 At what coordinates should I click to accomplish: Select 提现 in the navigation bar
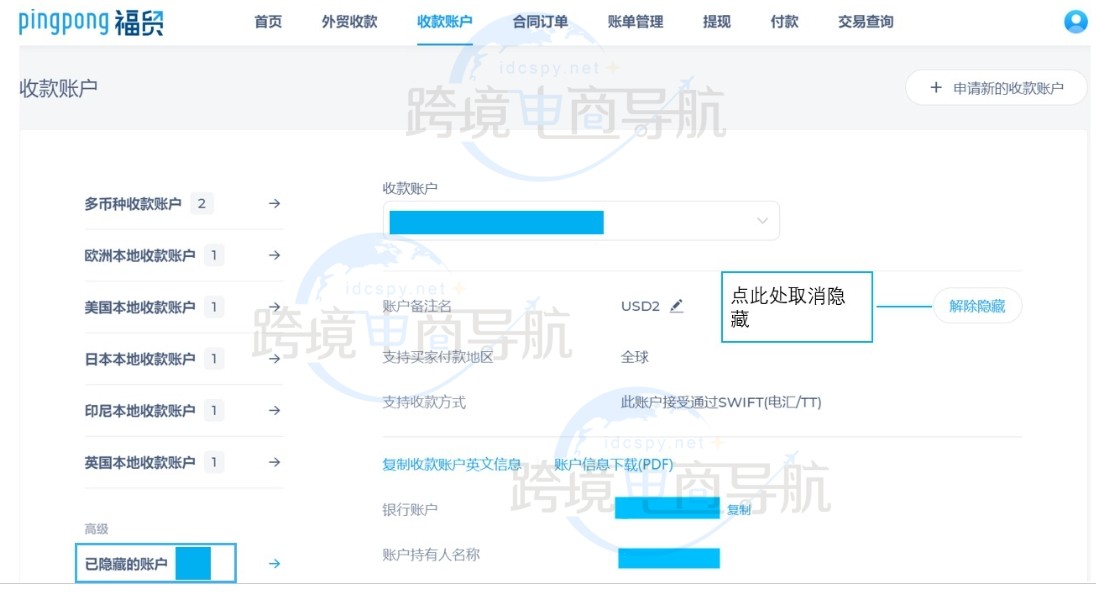point(716,21)
